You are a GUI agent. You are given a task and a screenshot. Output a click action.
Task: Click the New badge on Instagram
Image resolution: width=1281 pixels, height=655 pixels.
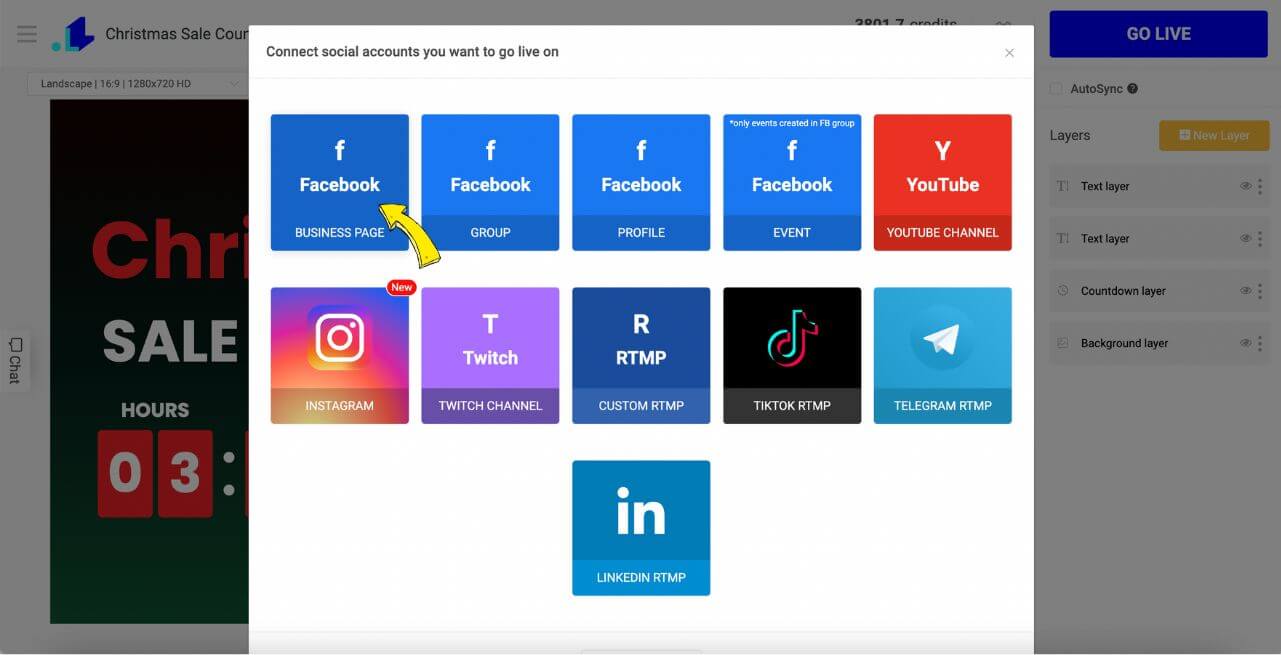pyautogui.click(x=401, y=287)
